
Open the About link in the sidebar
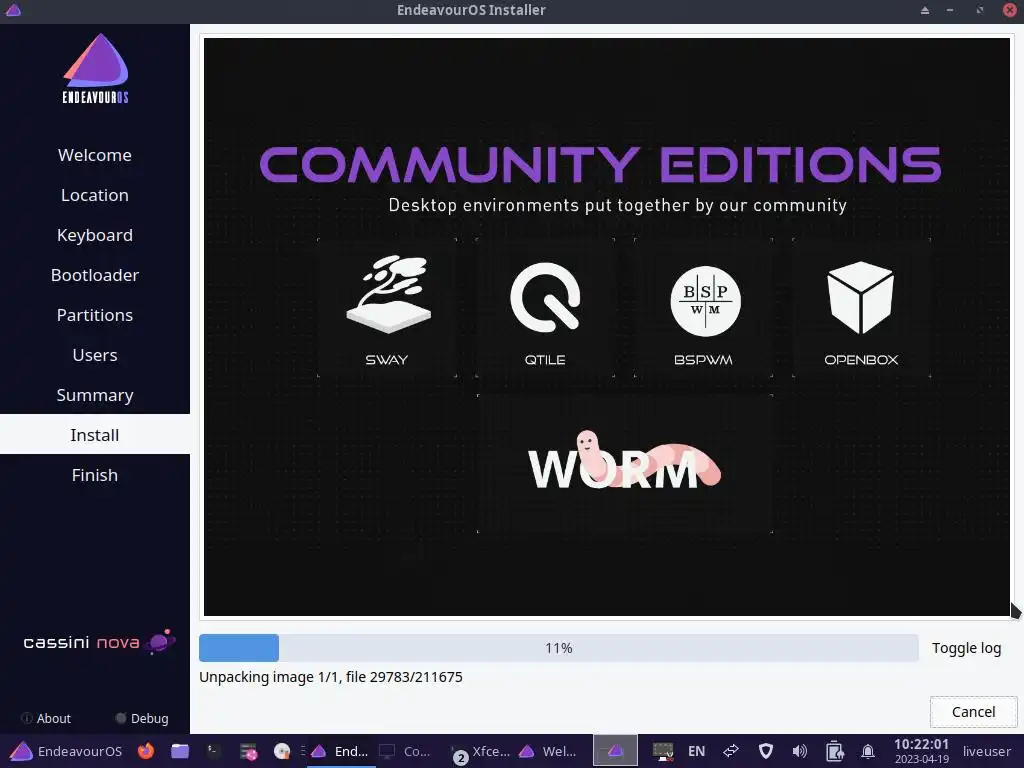coord(46,718)
